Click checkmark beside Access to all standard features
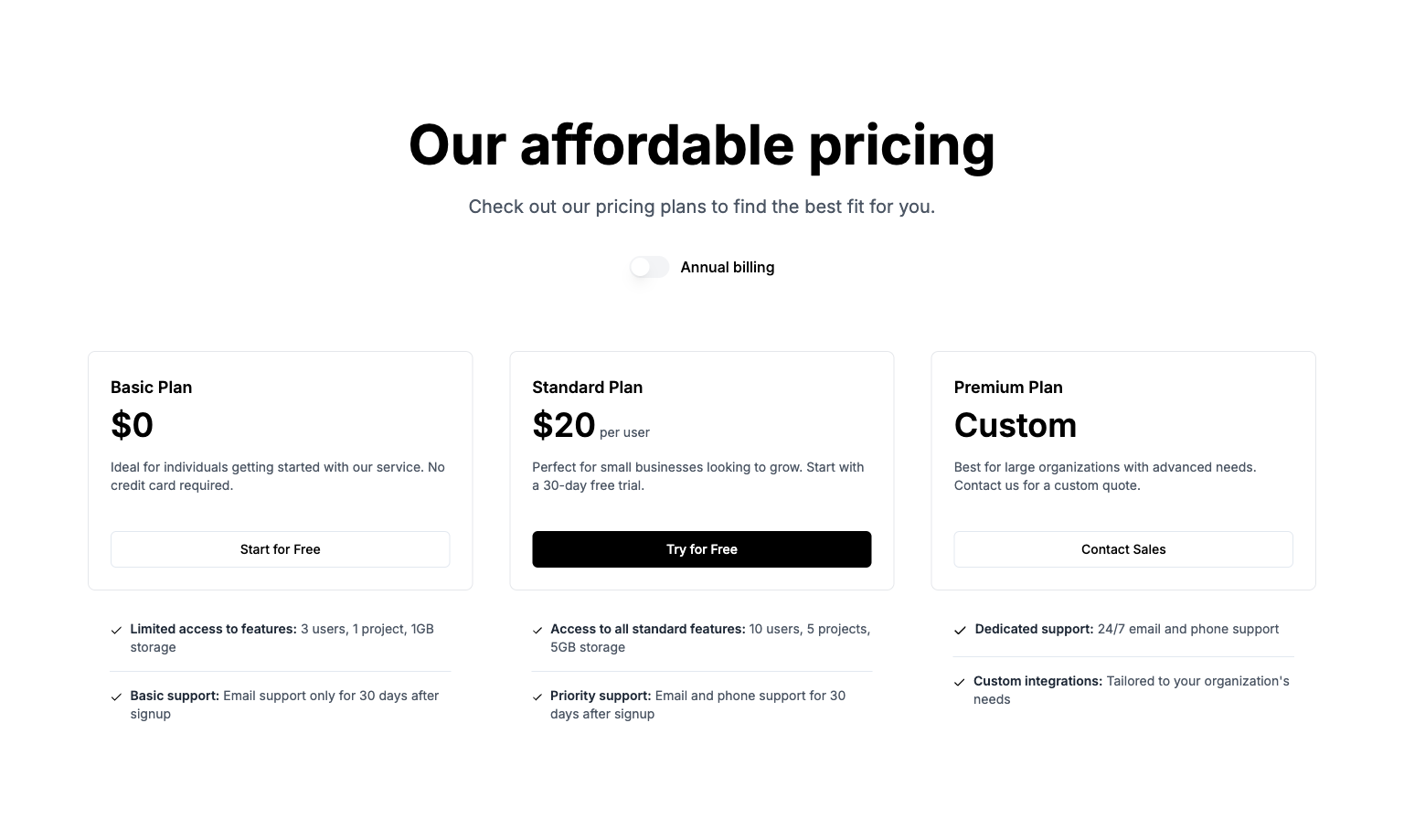Screen dimensions: 1404x840 point(537,630)
